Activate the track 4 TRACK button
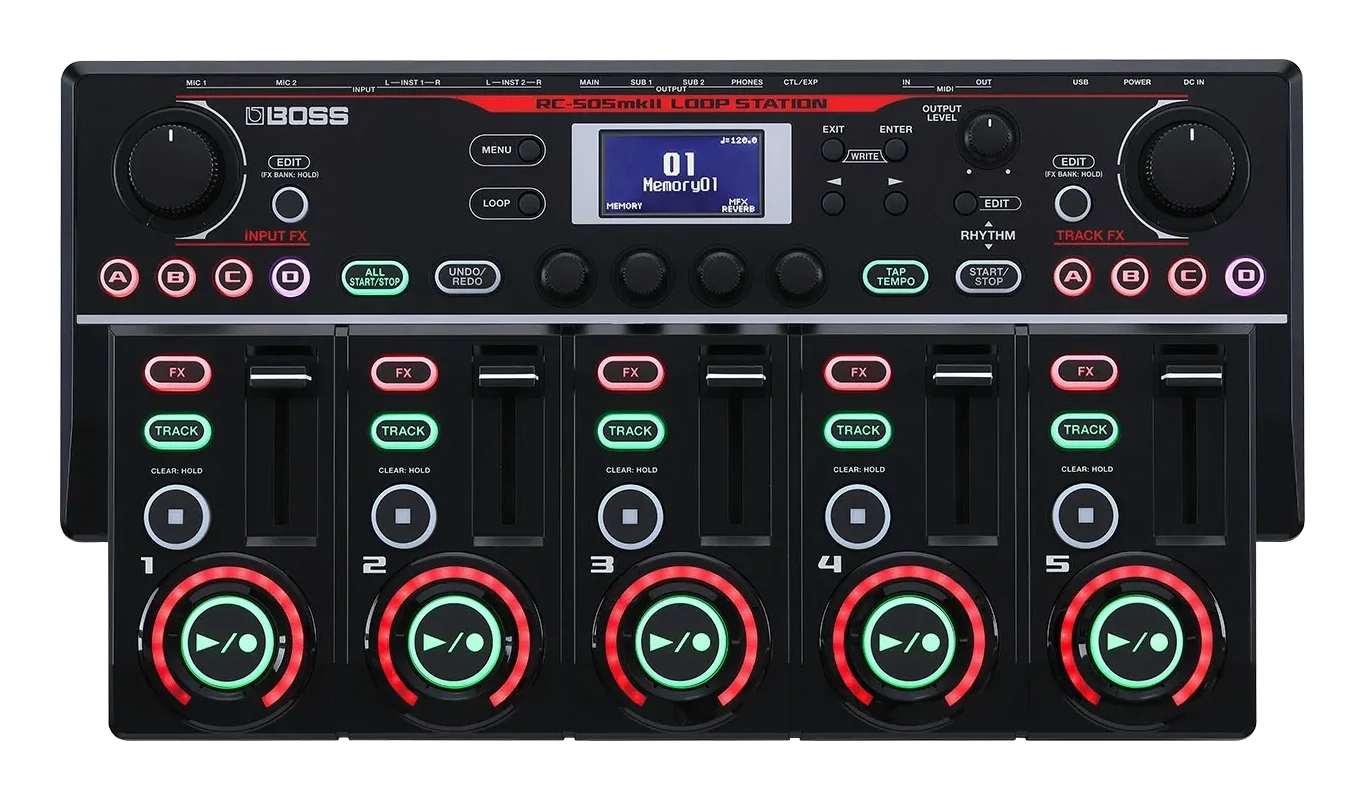 (x=858, y=431)
